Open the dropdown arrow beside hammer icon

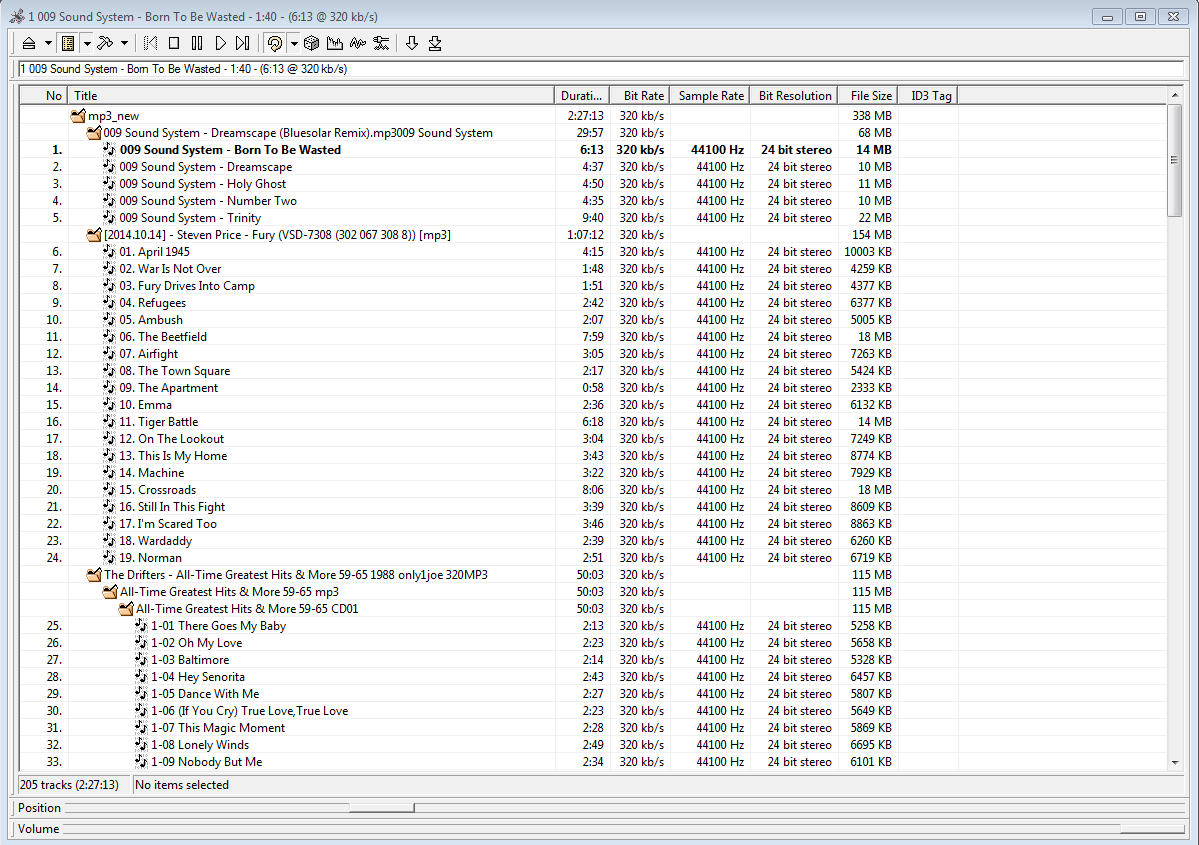pyautogui.click(x=124, y=43)
